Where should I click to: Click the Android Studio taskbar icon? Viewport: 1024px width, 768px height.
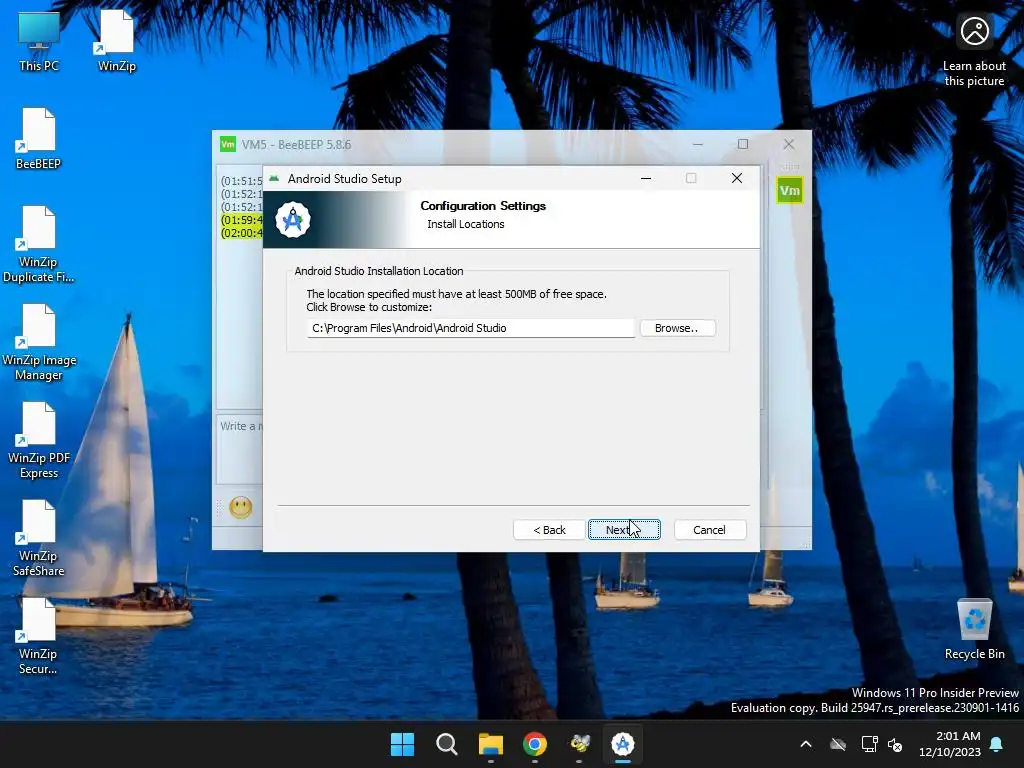point(623,744)
